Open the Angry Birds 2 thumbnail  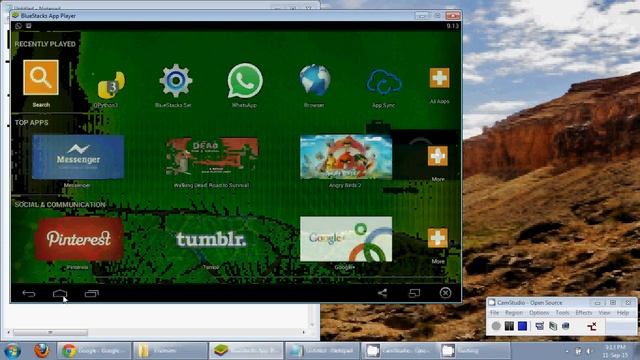346,157
